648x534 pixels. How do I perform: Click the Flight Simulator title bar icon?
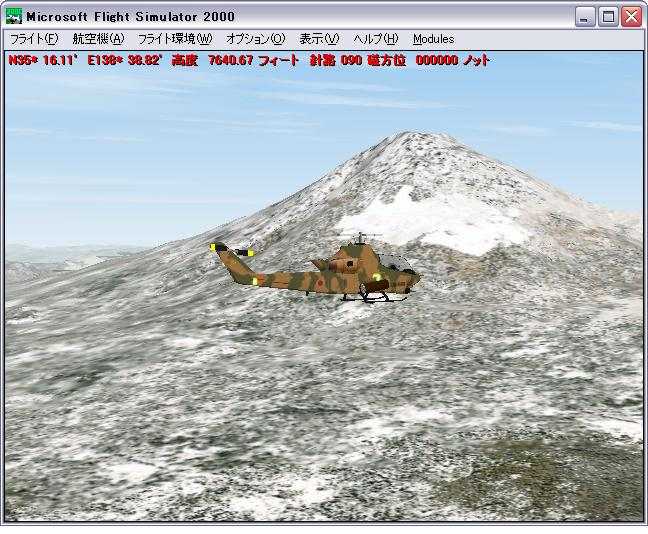tap(14, 16)
